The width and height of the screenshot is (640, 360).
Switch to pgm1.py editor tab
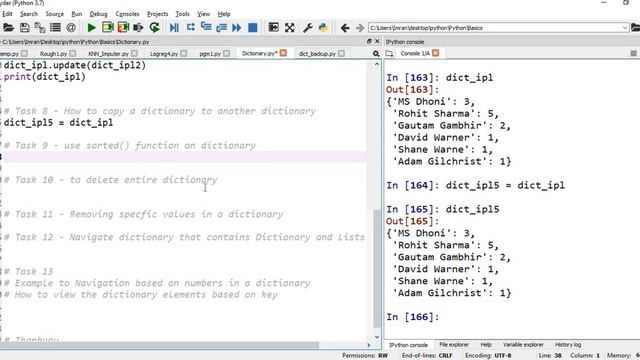210,53
